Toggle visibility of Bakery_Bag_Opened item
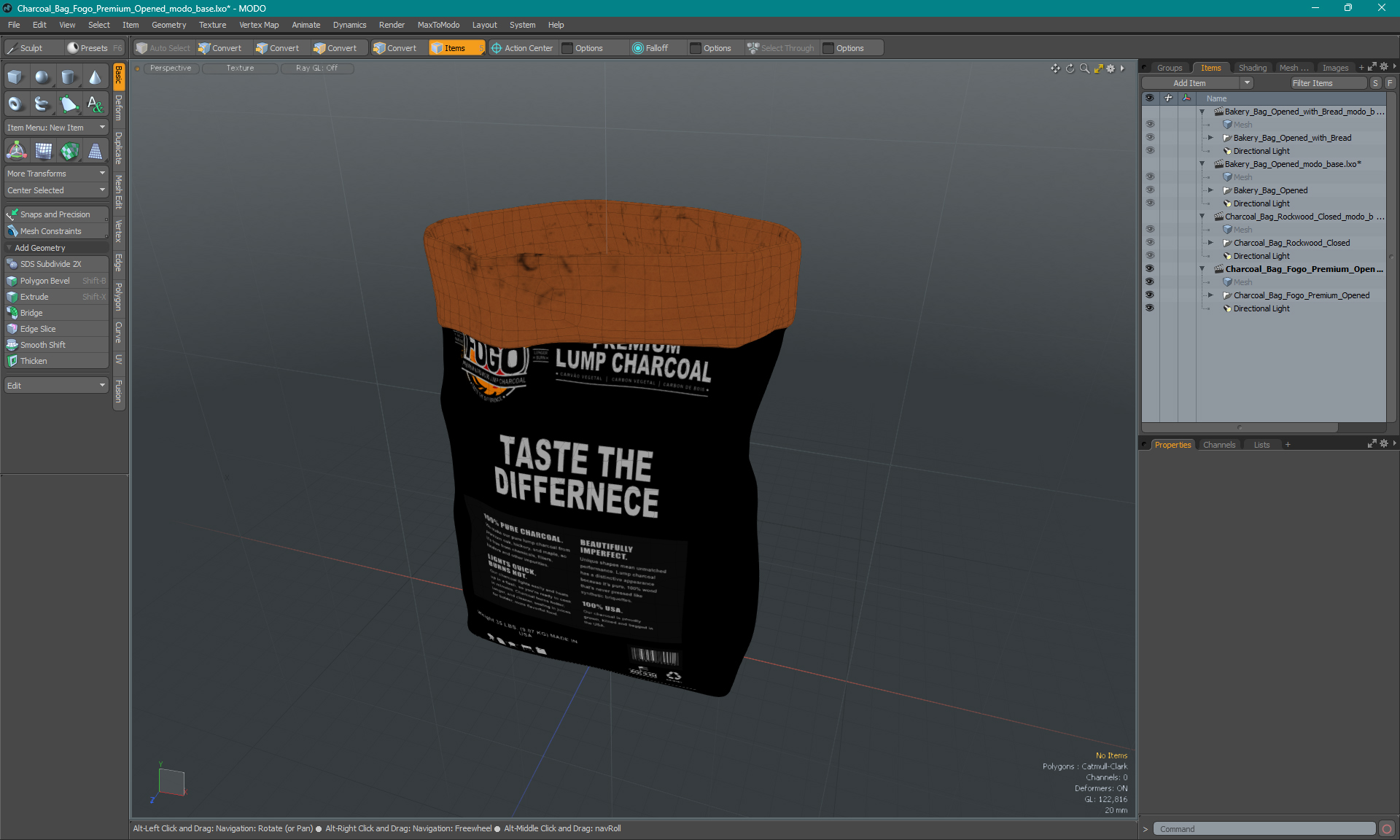Image resolution: width=1400 pixels, height=840 pixels. click(x=1150, y=190)
